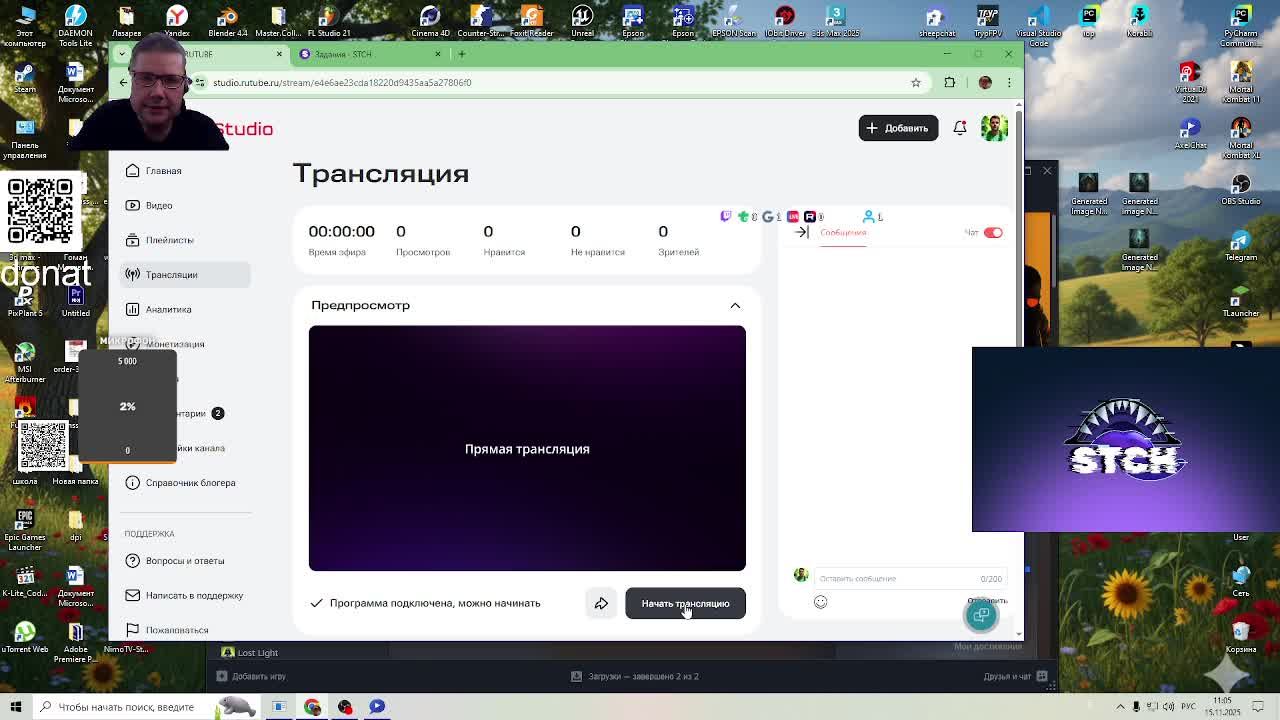Select Трансляции in the sidebar
The height and width of the screenshot is (720, 1280).
coord(185,274)
